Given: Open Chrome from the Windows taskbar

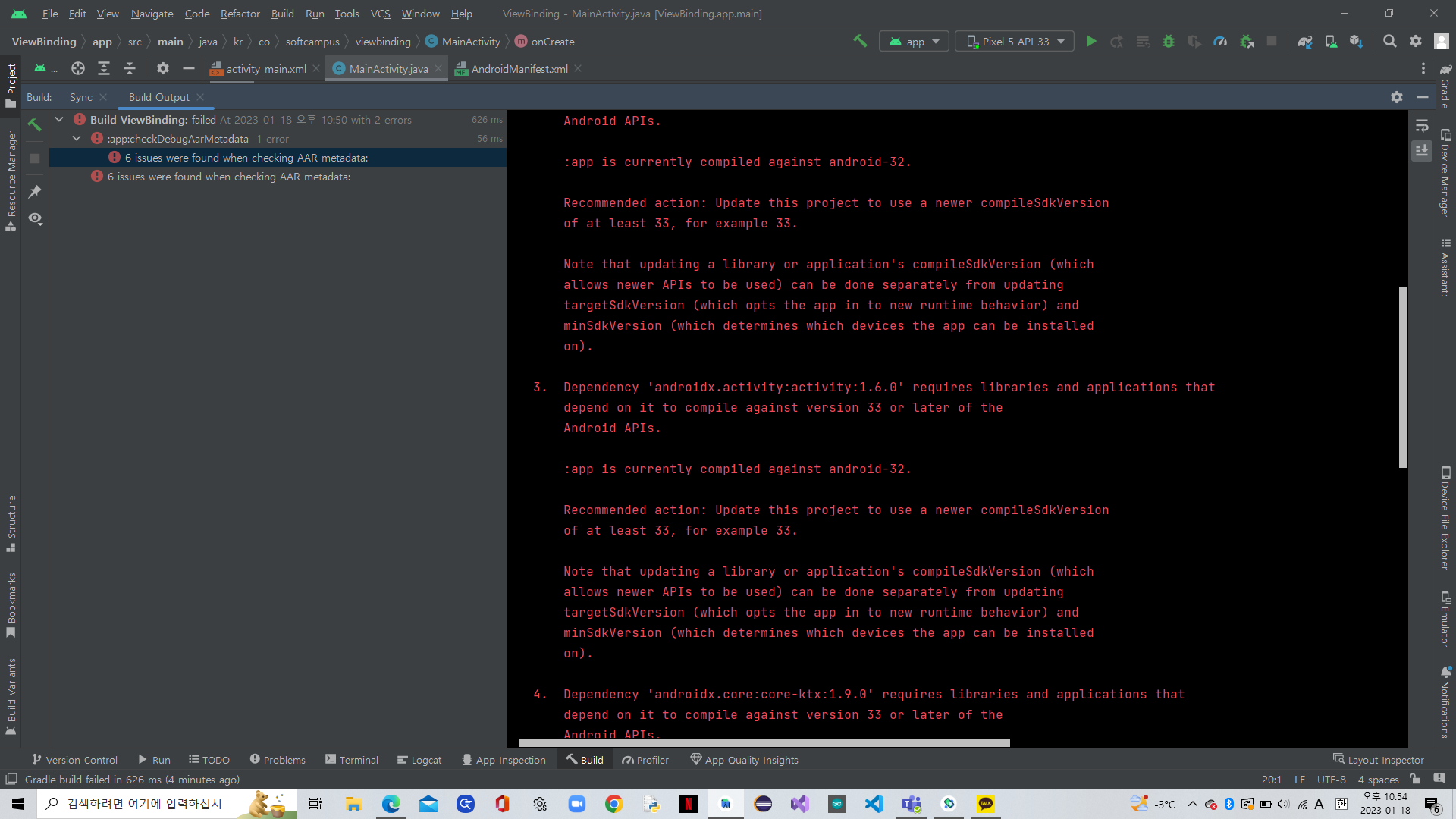Looking at the screenshot, I should (x=613, y=804).
